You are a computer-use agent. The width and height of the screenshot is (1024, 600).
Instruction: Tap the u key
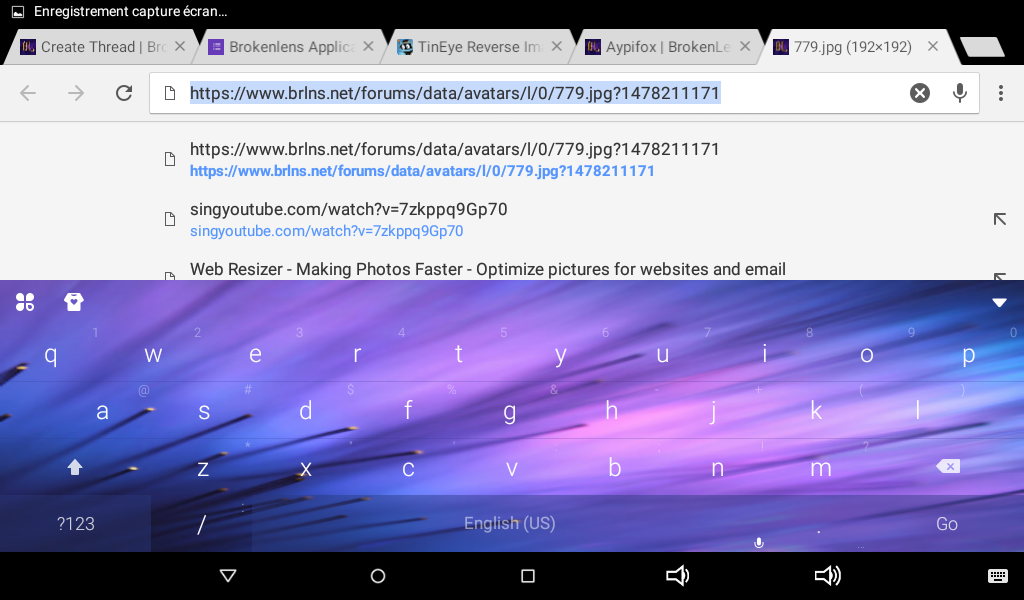tap(663, 354)
